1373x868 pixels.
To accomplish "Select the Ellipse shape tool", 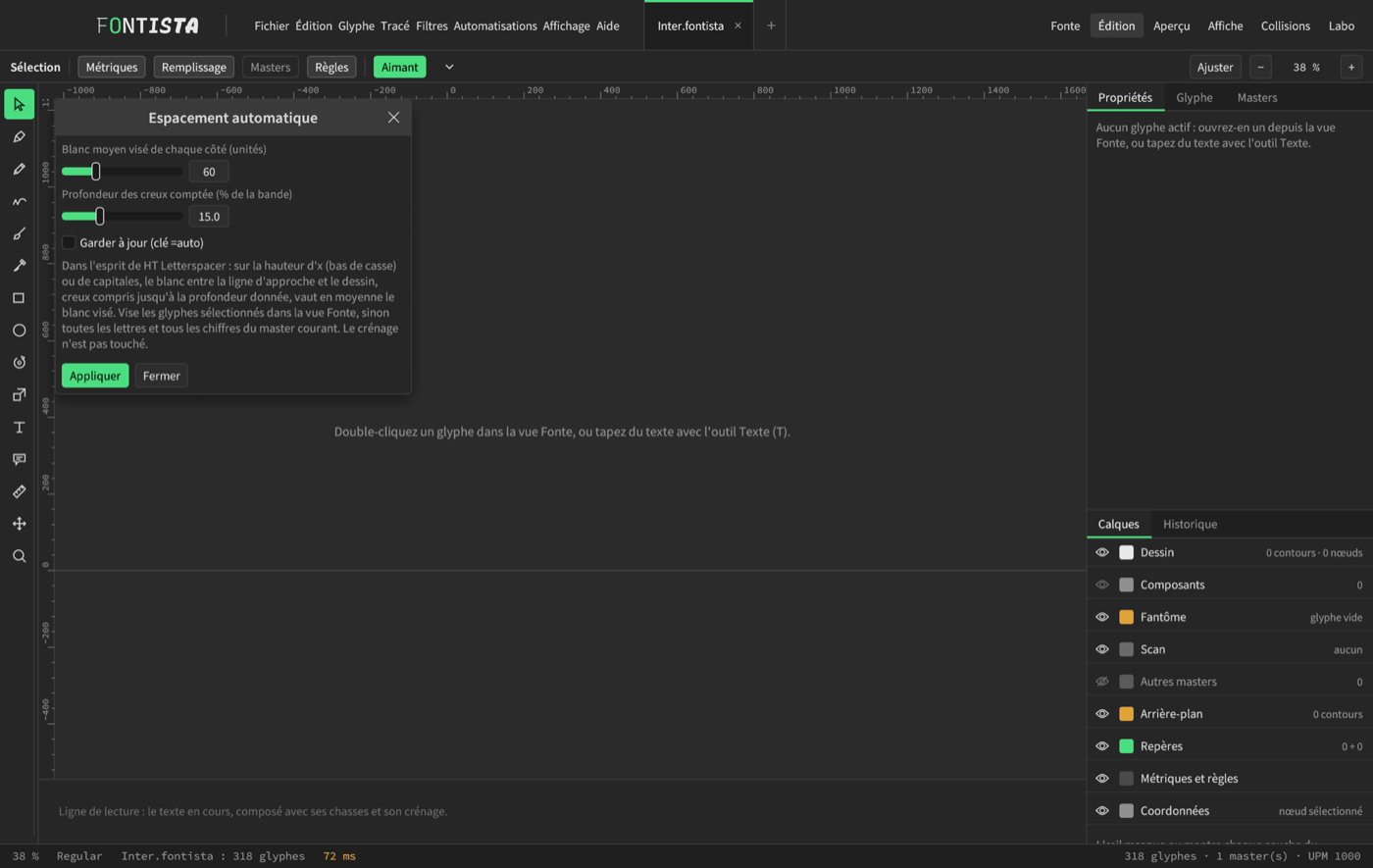I will (19, 331).
